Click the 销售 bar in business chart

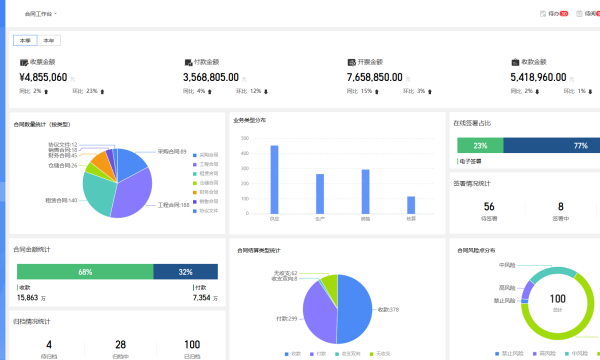(x=365, y=192)
